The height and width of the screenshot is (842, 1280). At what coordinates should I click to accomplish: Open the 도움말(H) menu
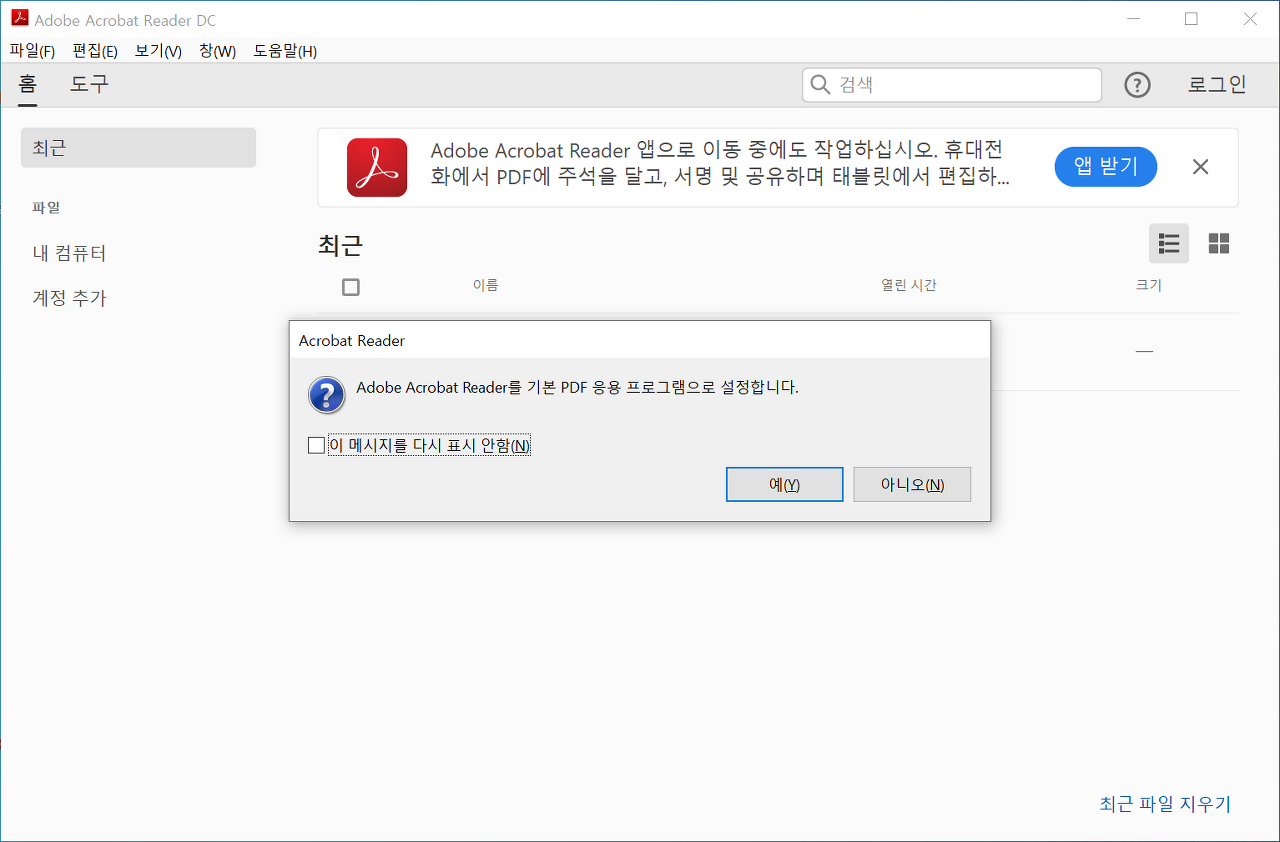(x=285, y=51)
